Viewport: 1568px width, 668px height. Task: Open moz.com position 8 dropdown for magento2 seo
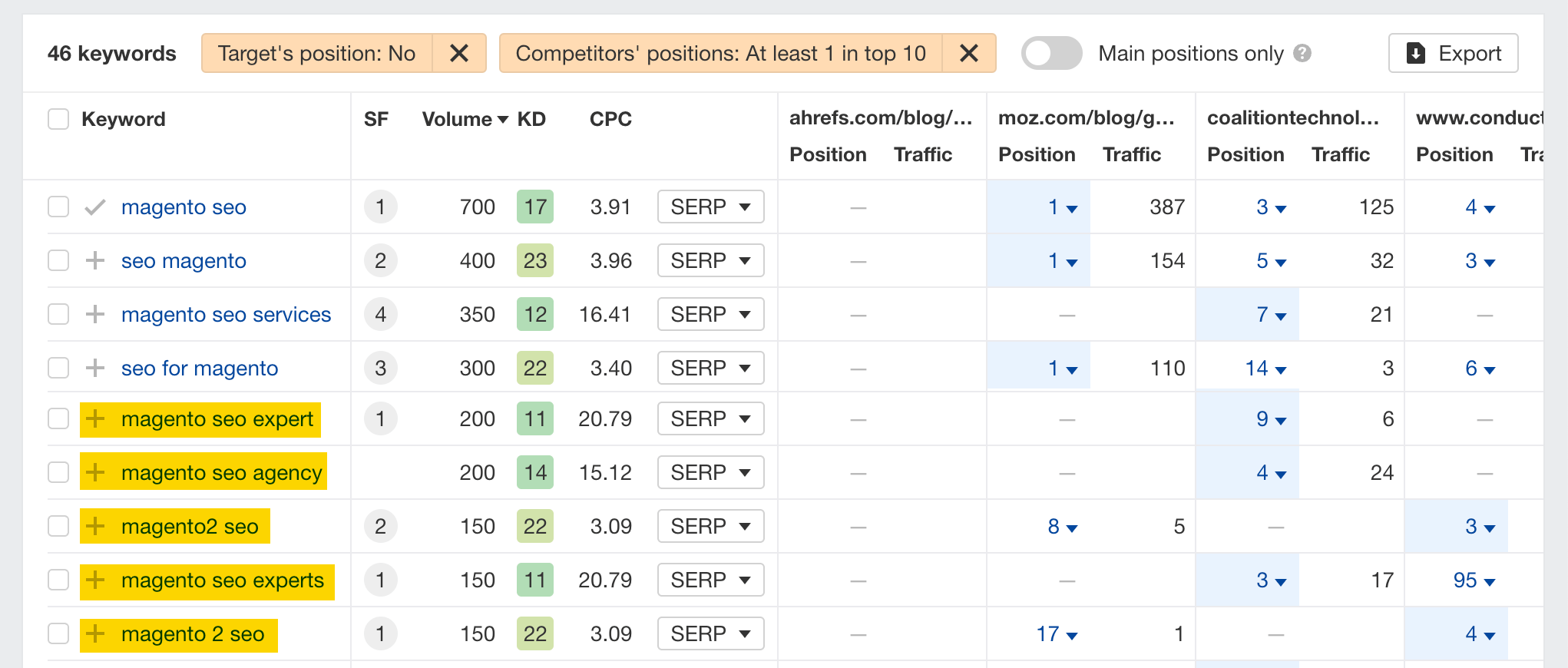[1063, 526]
